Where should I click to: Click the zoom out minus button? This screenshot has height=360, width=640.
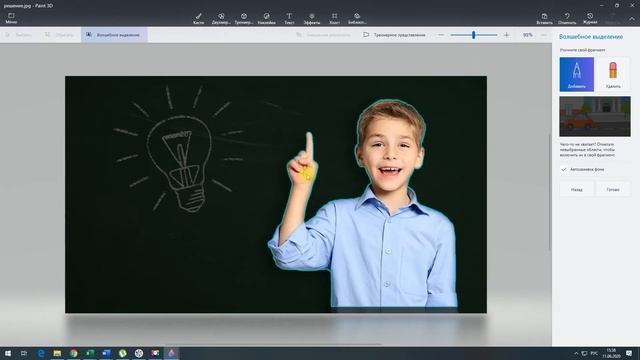point(441,35)
